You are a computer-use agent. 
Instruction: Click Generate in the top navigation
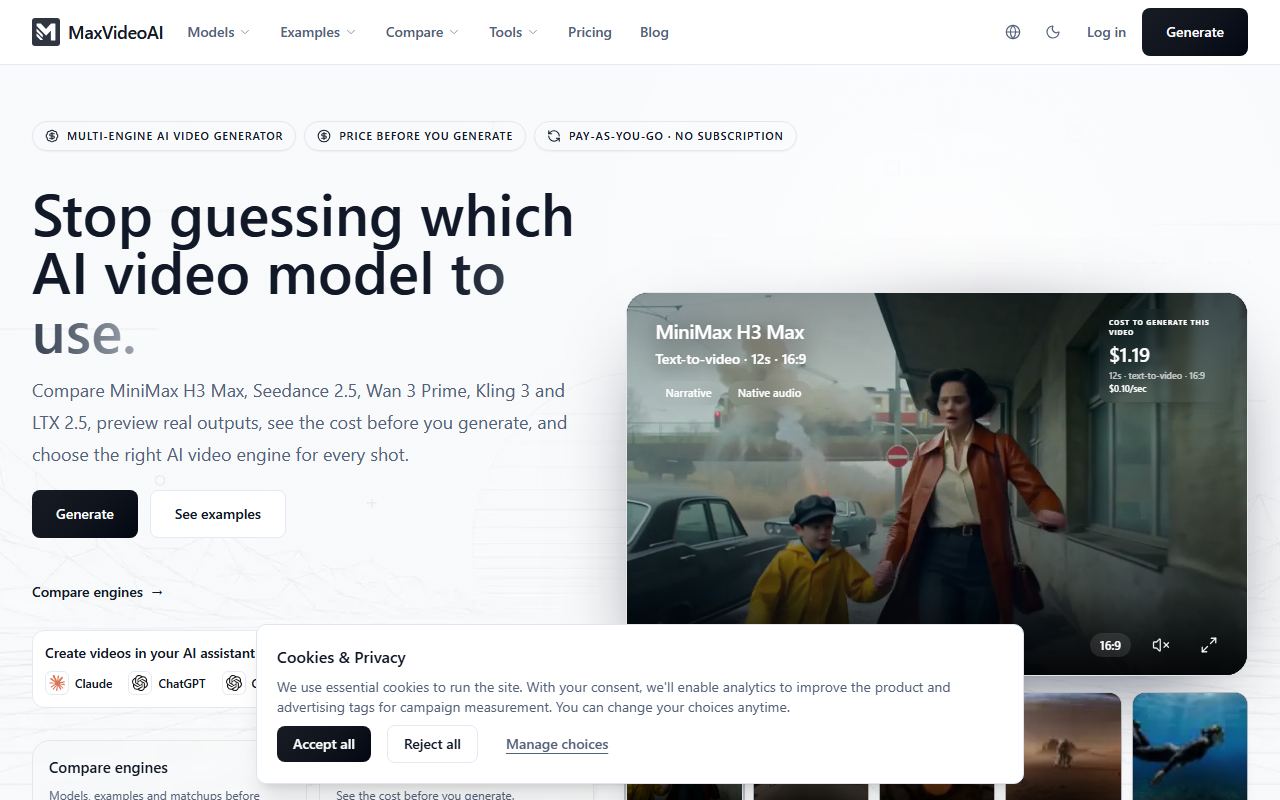pyautogui.click(x=1195, y=32)
